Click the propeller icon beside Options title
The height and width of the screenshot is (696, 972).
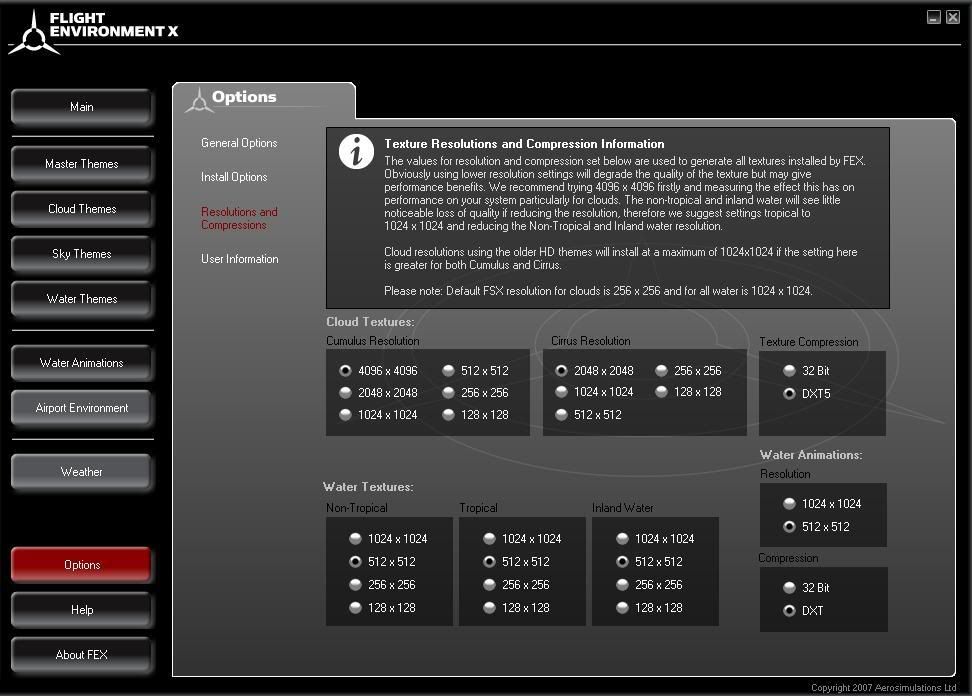click(x=198, y=98)
